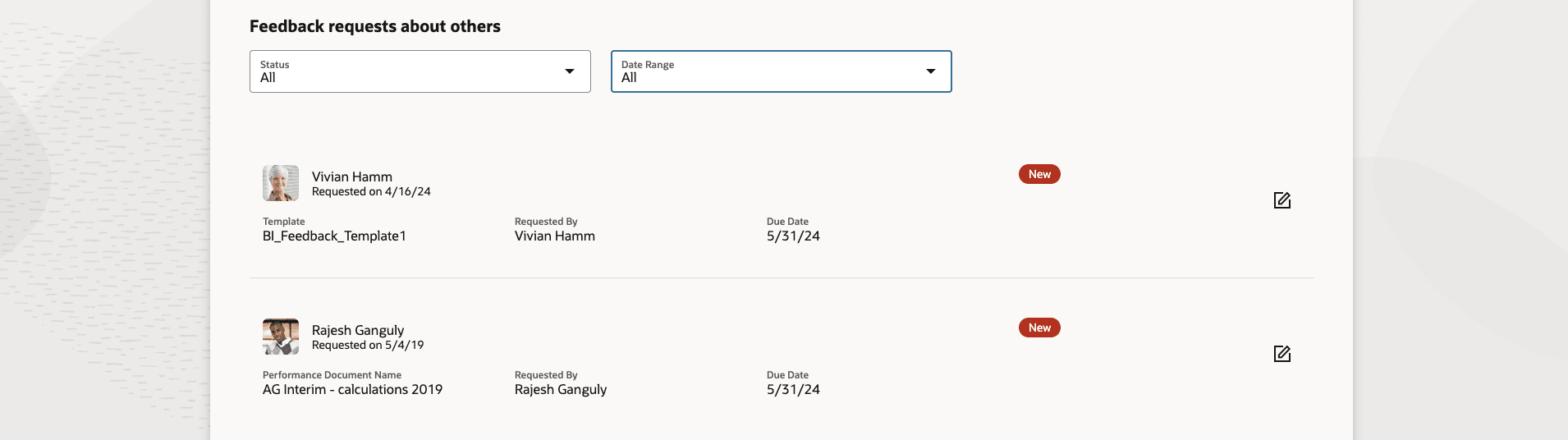Click the BI_Feedback_Template1 template name
The image size is (1568, 440).
click(x=334, y=236)
